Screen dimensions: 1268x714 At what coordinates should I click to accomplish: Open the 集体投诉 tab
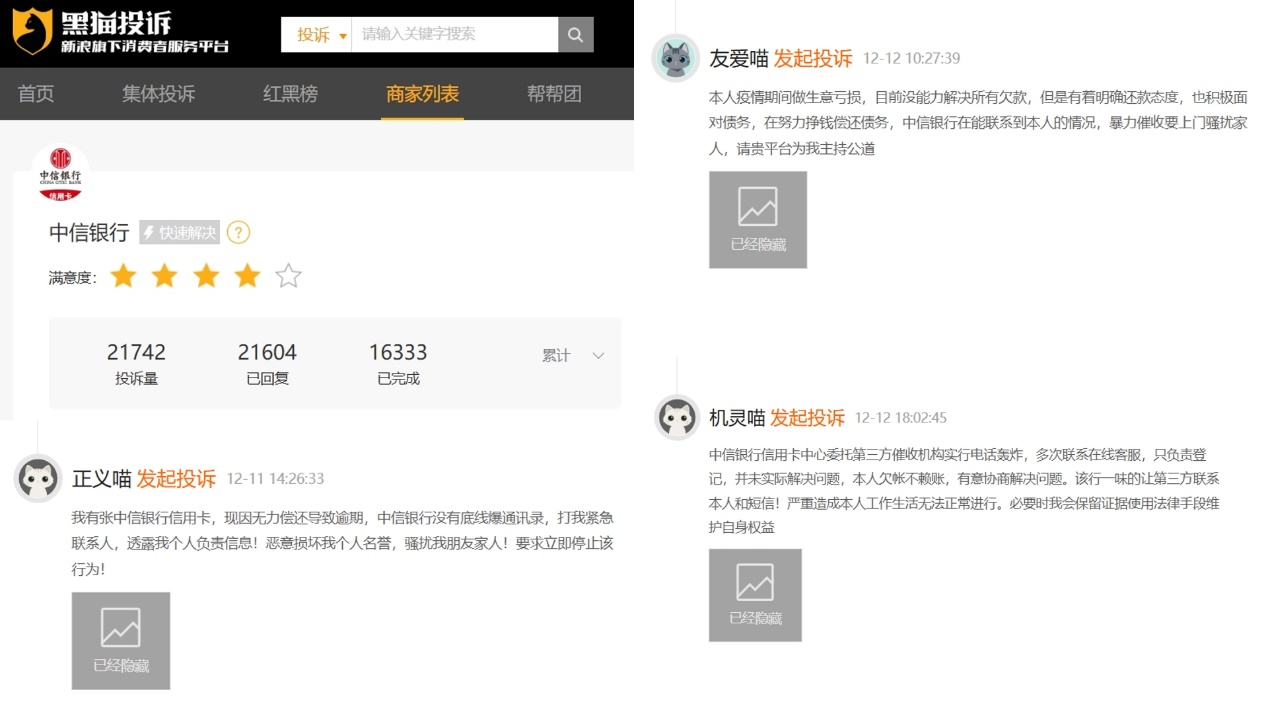coord(159,94)
